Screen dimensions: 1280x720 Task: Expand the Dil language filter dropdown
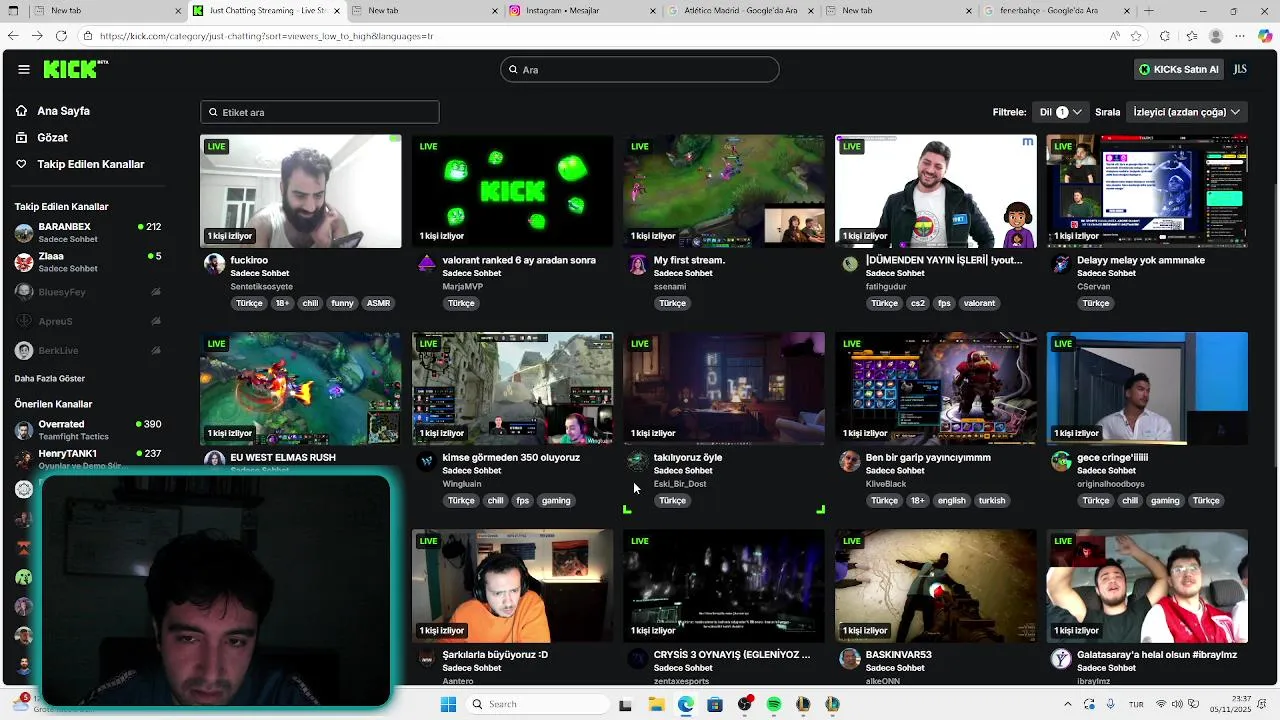[x=1060, y=112]
